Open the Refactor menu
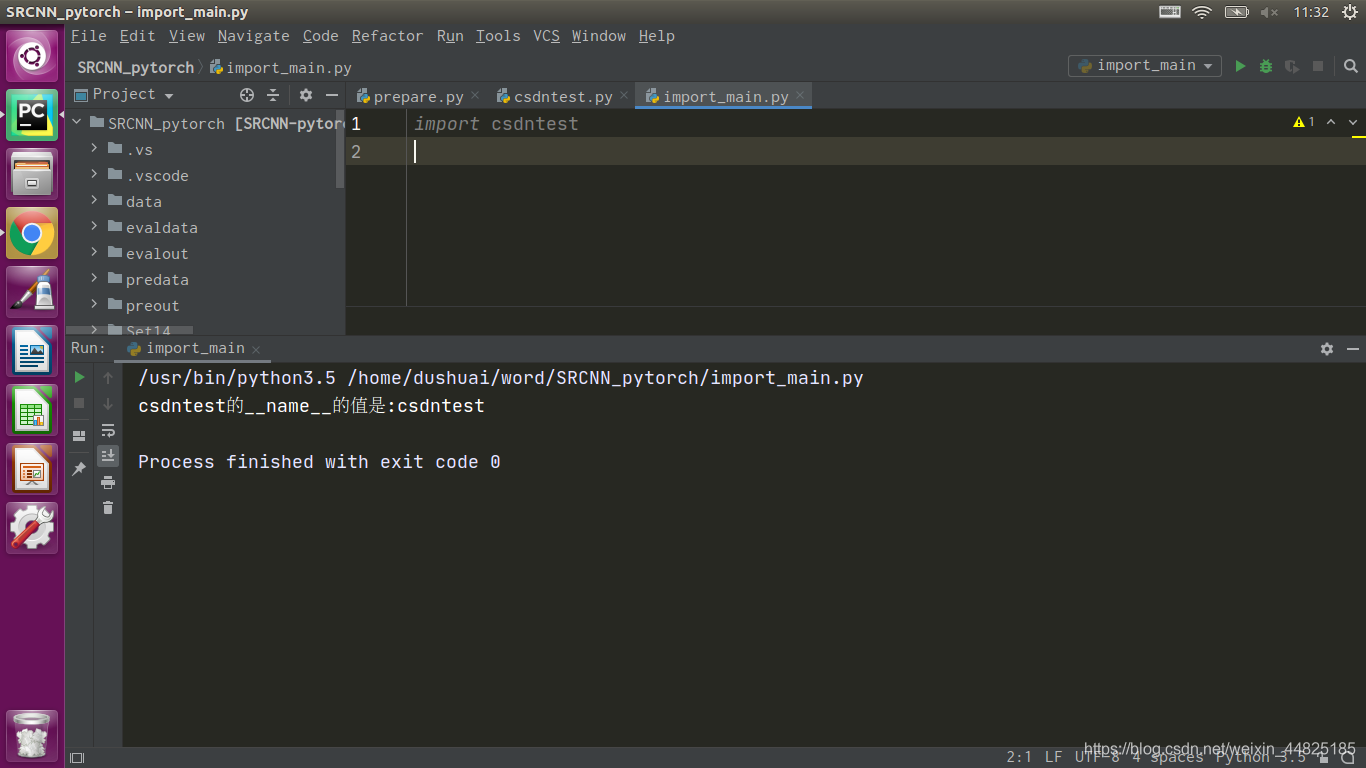Screen dimensions: 1366x768 tap(387, 36)
